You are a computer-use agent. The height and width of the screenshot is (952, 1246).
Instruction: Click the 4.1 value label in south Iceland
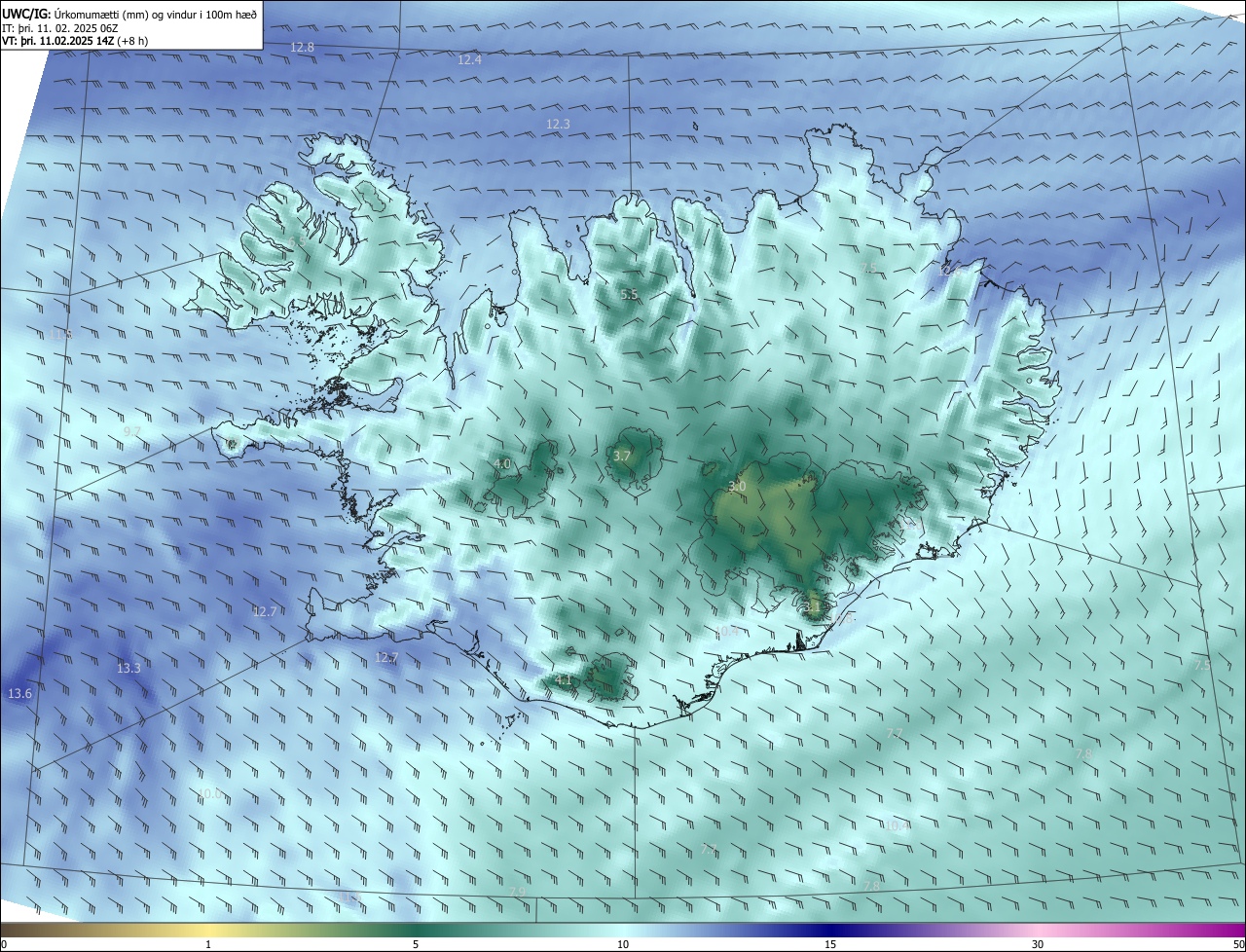pos(564,679)
